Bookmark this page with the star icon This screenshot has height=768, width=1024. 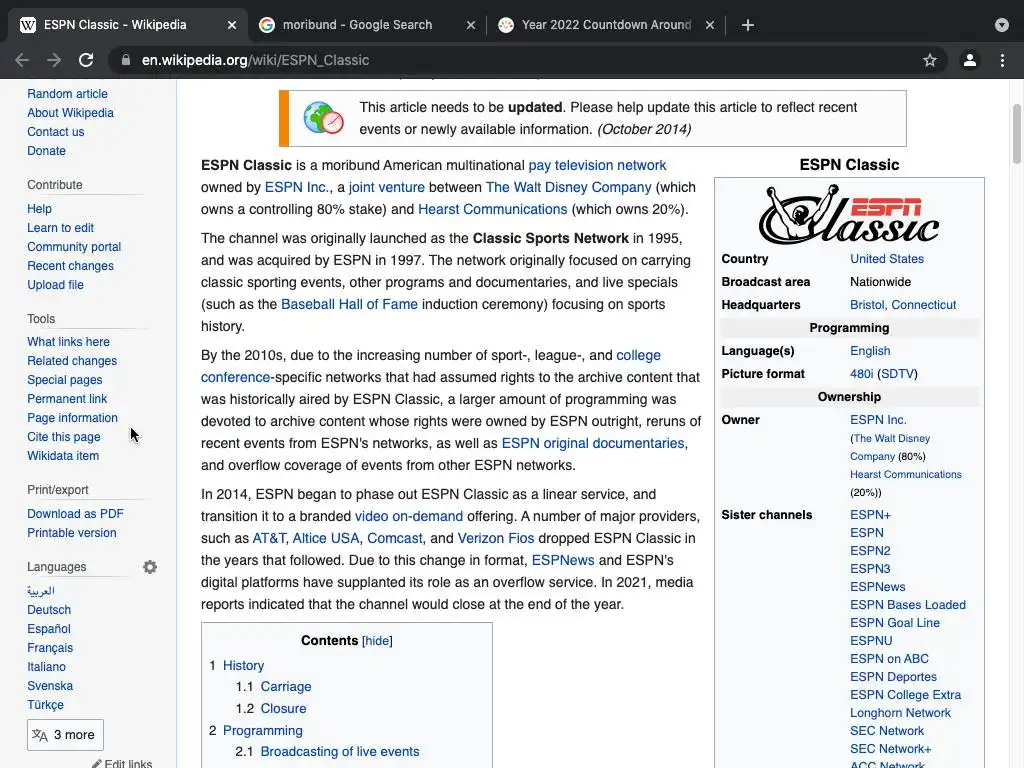point(930,60)
